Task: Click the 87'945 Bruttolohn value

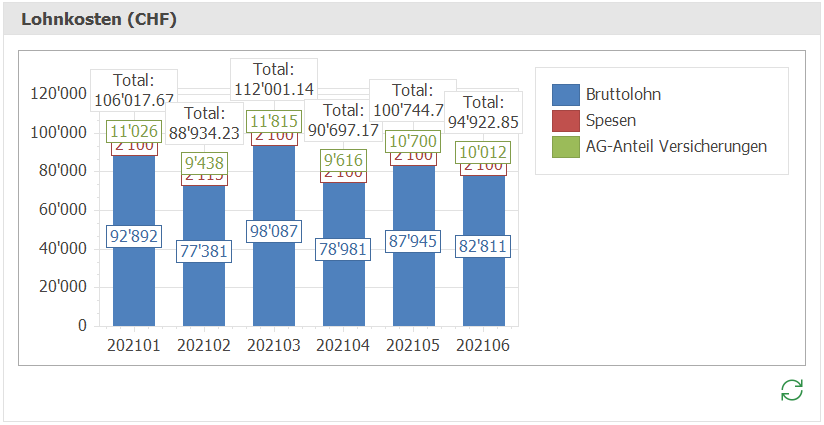Action: coord(413,241)
